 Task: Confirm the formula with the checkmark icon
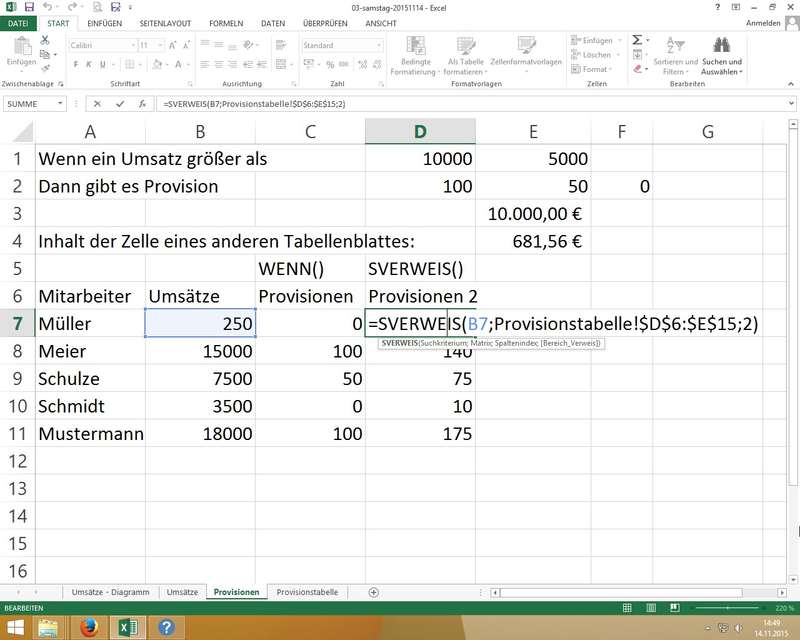(x=119, y=103)
